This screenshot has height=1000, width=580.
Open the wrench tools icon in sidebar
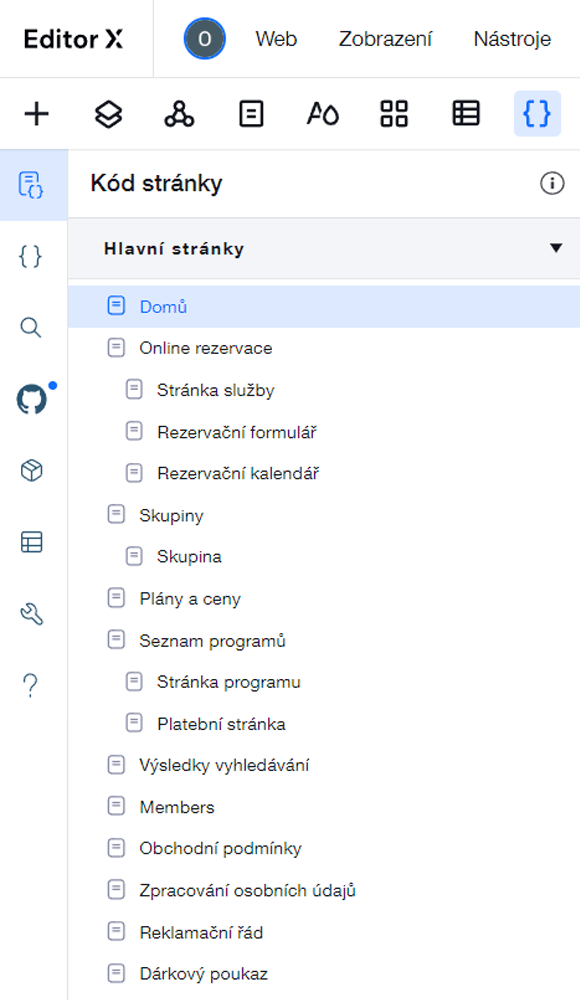[31, 614]
